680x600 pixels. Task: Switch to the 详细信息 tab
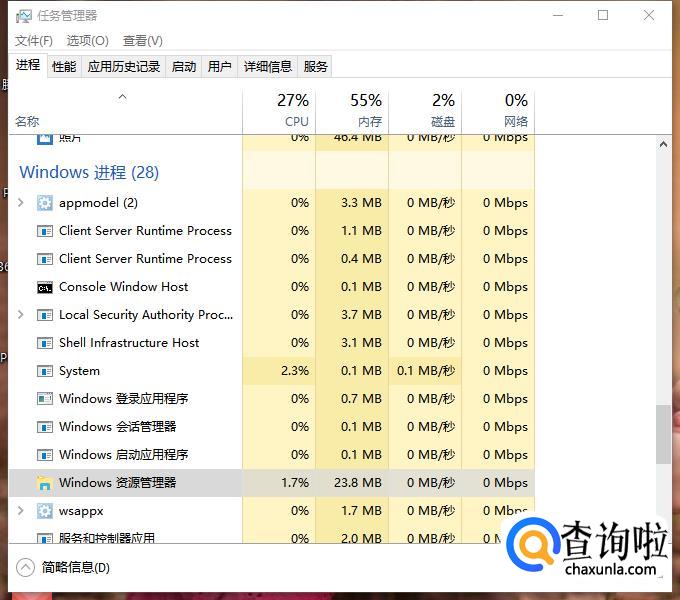268,67
